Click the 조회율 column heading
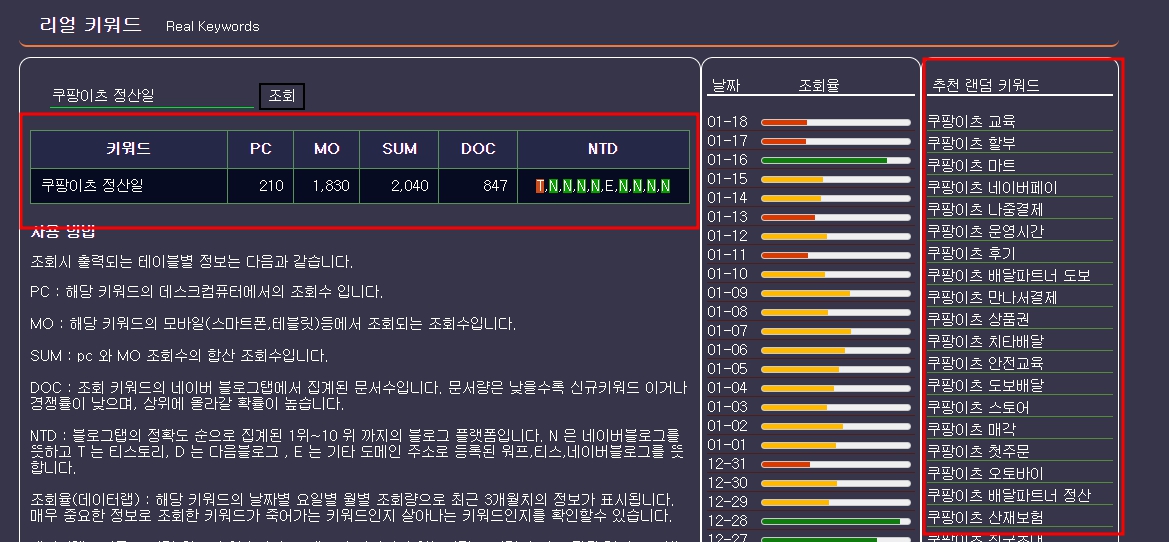The image size is (1169, 542). (819, 85)
